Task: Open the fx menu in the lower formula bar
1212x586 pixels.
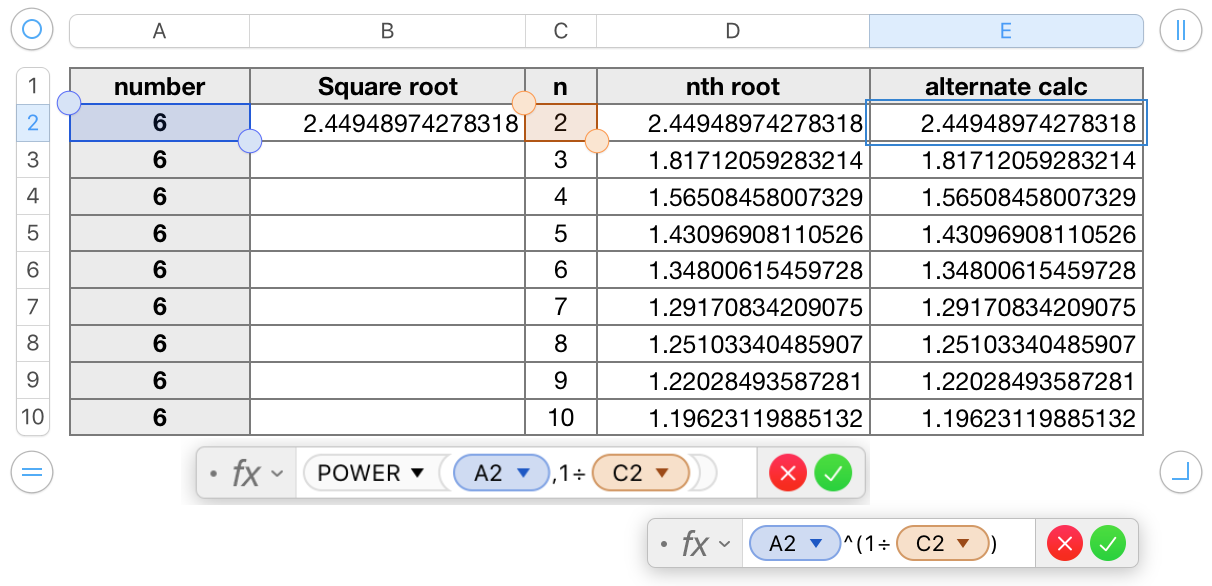Action: coord(706,544)
